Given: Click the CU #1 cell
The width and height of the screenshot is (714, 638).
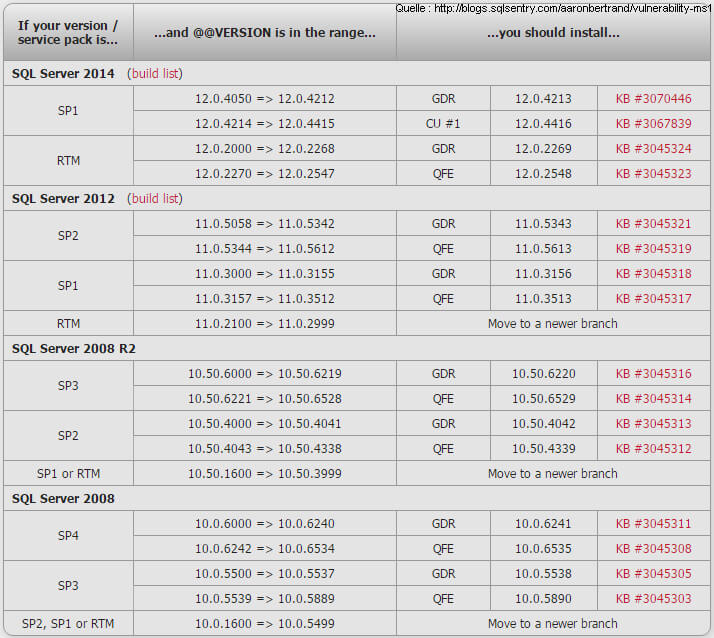Looking at the screenshot, I should (443, 124).
